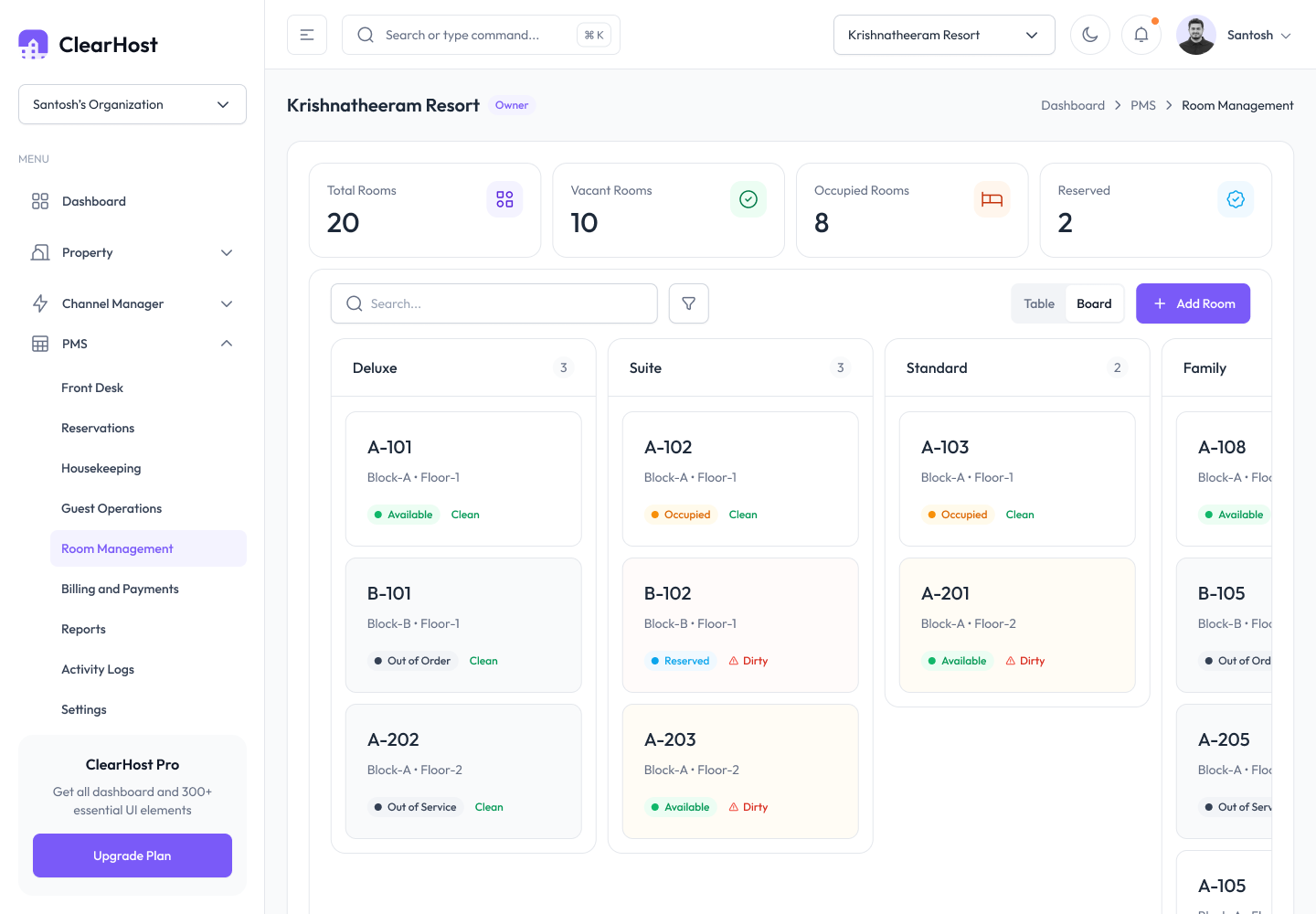Click the Vacant Rooms checkmark icon
Viewport: 1316px width, 914px height.
[x=748, y=199]
